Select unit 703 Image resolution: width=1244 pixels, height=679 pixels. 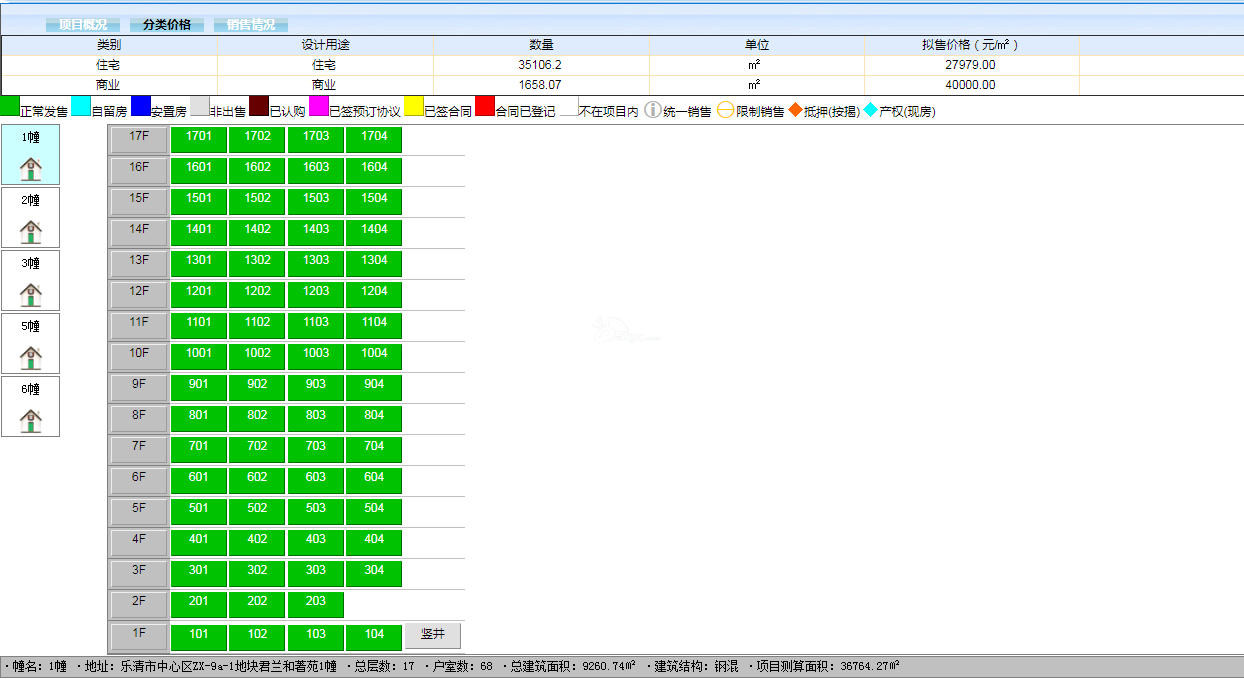[316, 450]
